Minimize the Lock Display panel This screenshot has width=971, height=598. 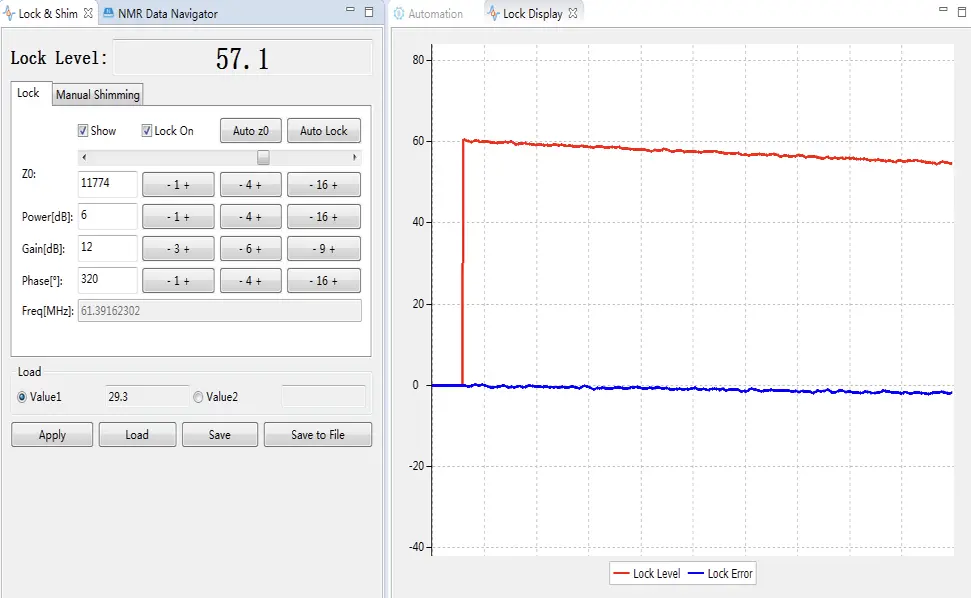pyautogui.click(x=942, y=10)
